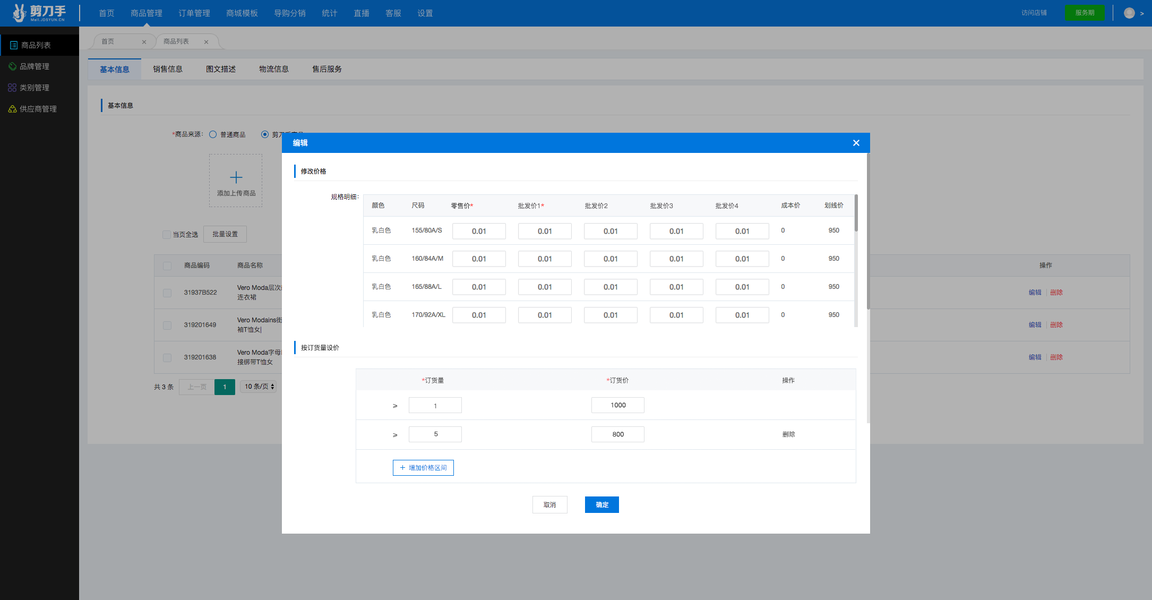Click the 订货价 field containing 1000
The height and width of the screenshot is (600, 1152).
(618, 405)
